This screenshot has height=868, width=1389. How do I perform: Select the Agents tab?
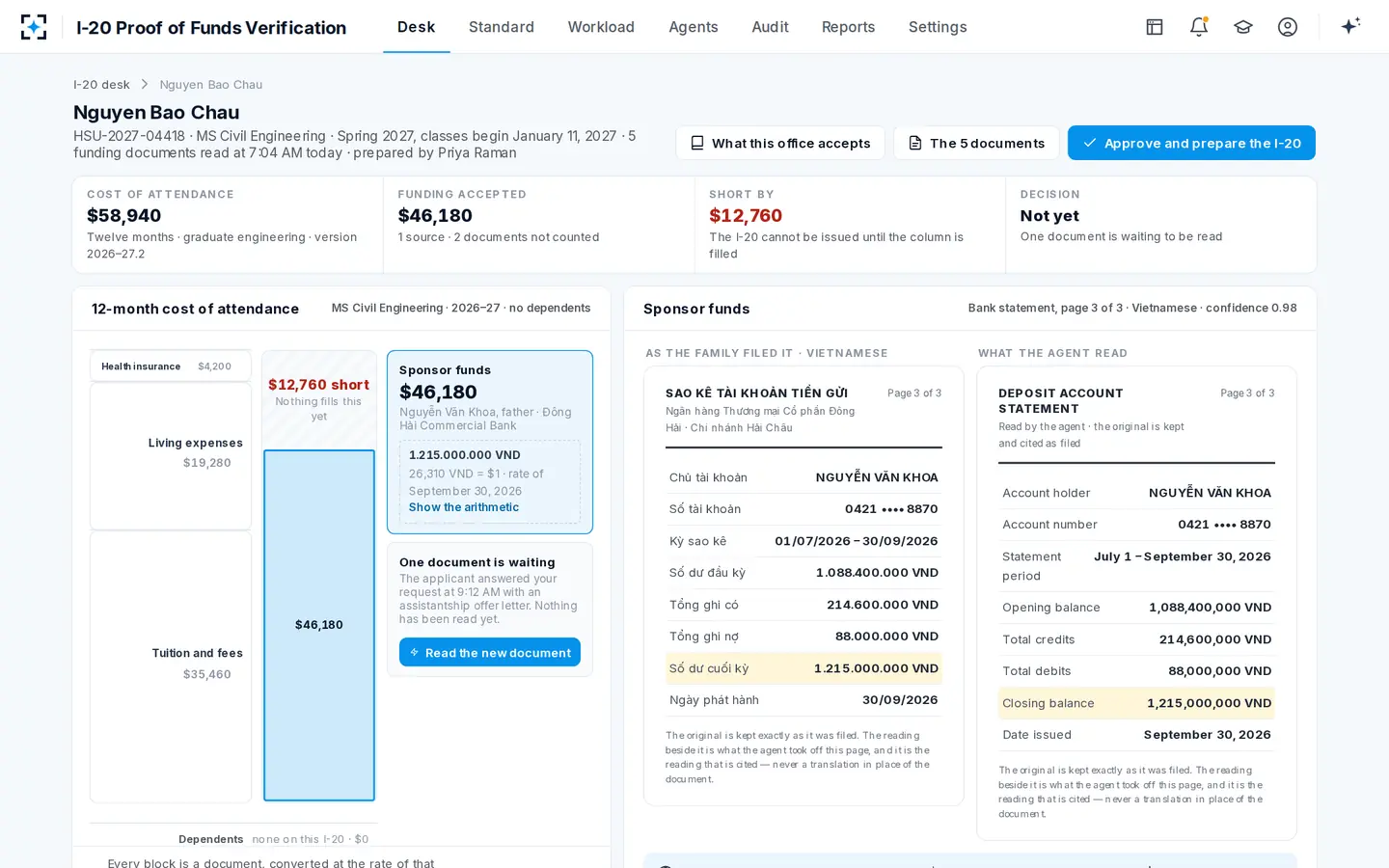click(x=694, y=27)
